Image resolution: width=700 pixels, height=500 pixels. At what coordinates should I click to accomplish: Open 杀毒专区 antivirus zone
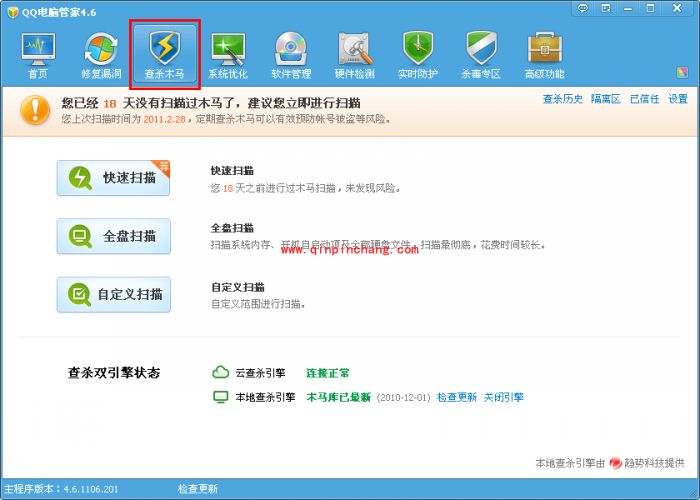tap(481, 56)
